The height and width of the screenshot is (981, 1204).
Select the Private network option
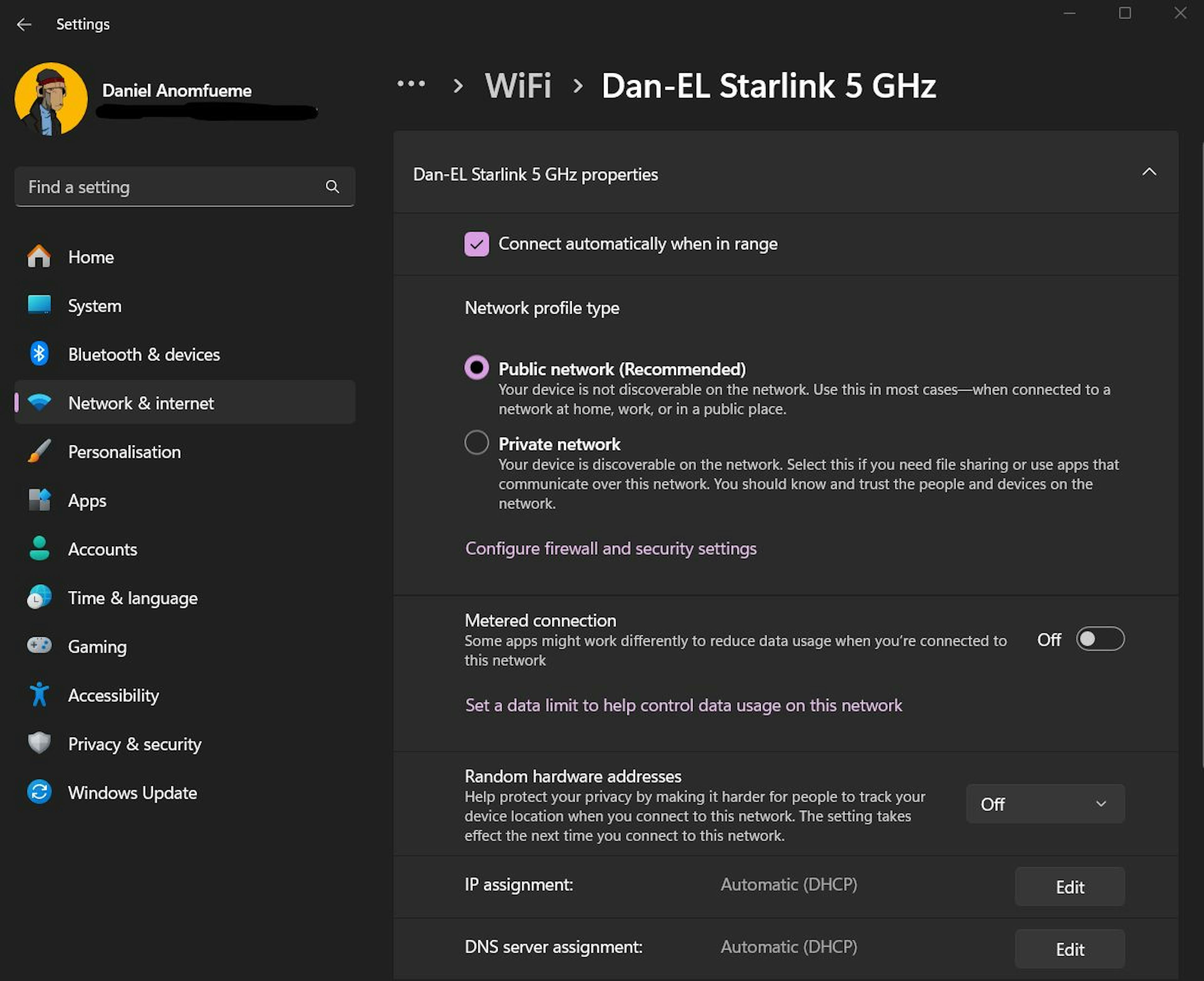tap(476, 443)
